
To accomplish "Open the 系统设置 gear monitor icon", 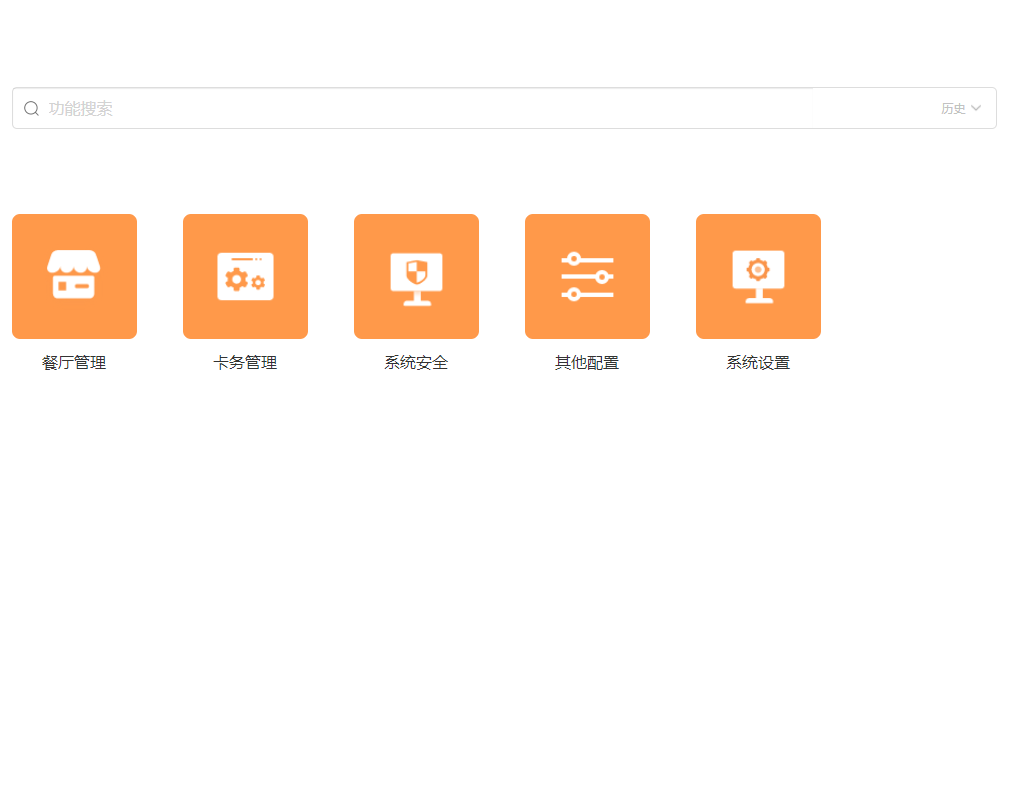I will [758, 276].
